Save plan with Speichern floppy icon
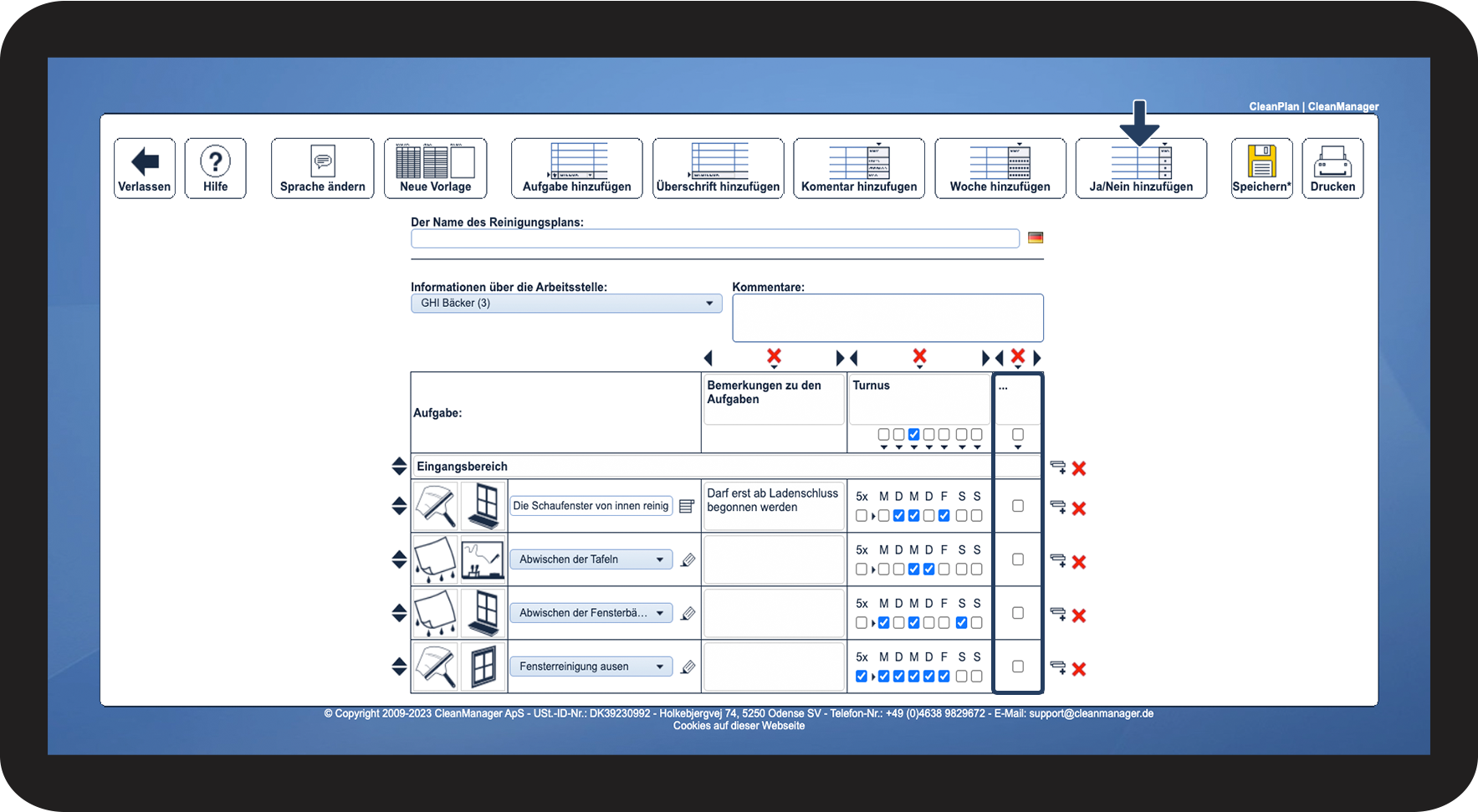 tap(1262, 168)
